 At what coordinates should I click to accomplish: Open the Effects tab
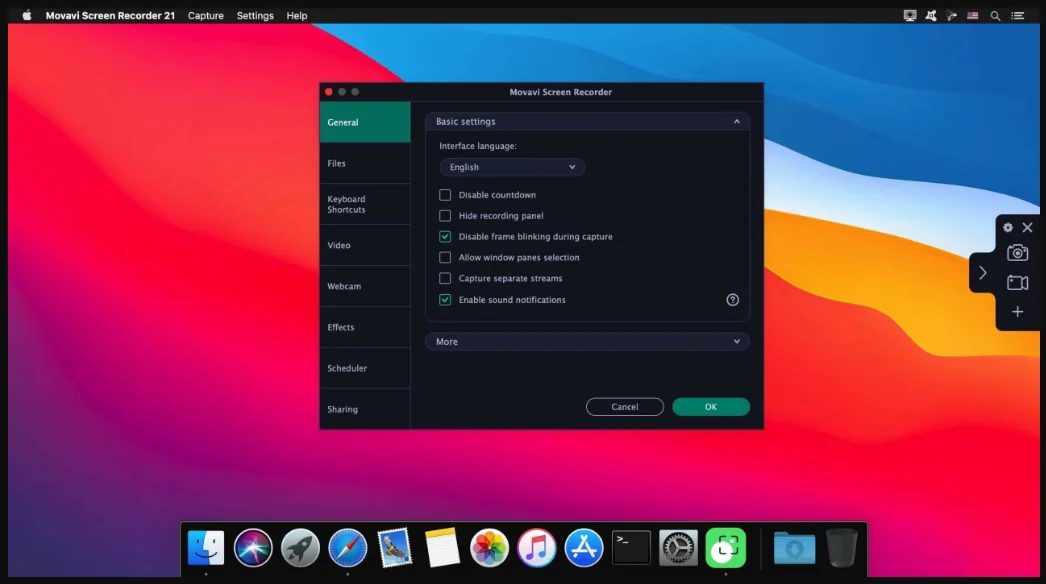click(365, 327)
